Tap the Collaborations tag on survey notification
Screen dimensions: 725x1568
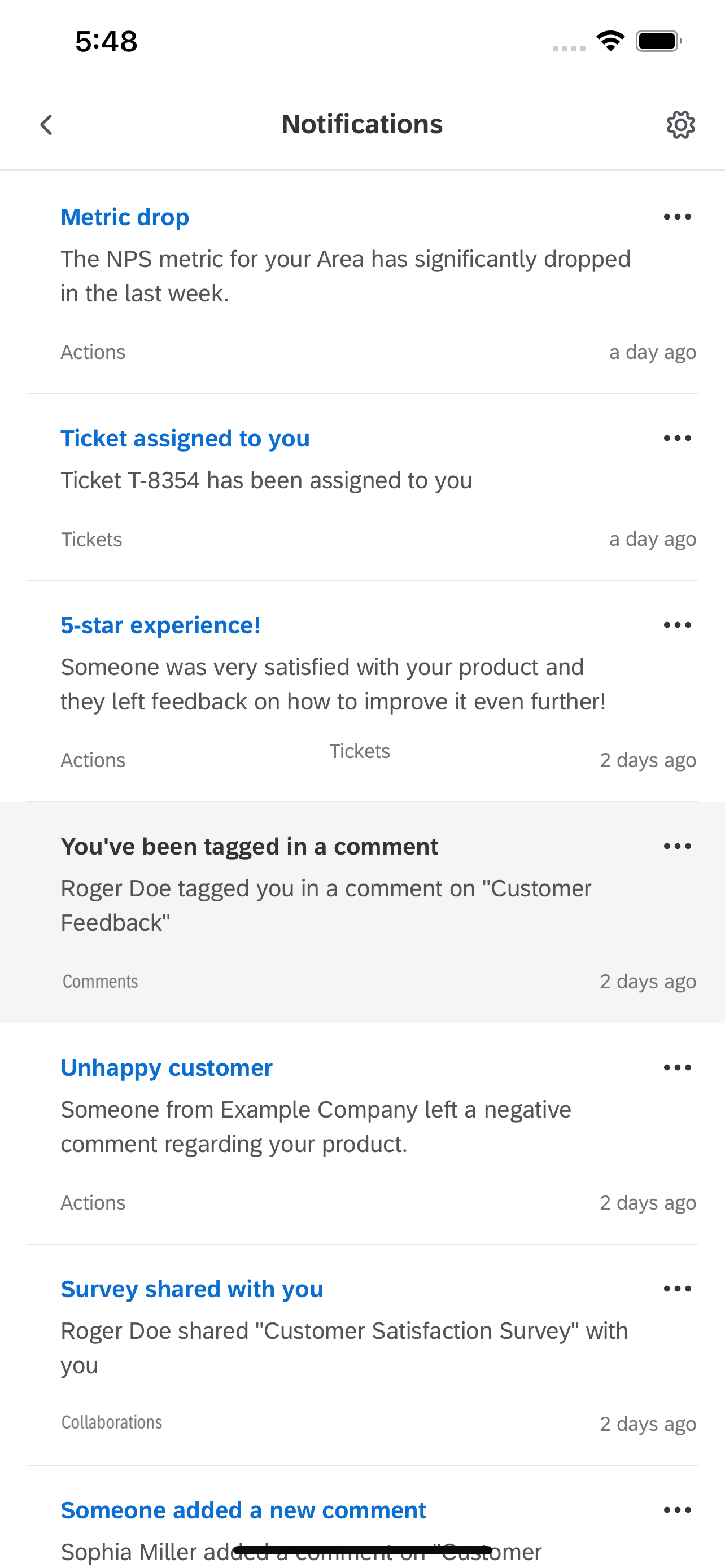pyautogui.click(x=112, y=1422)
